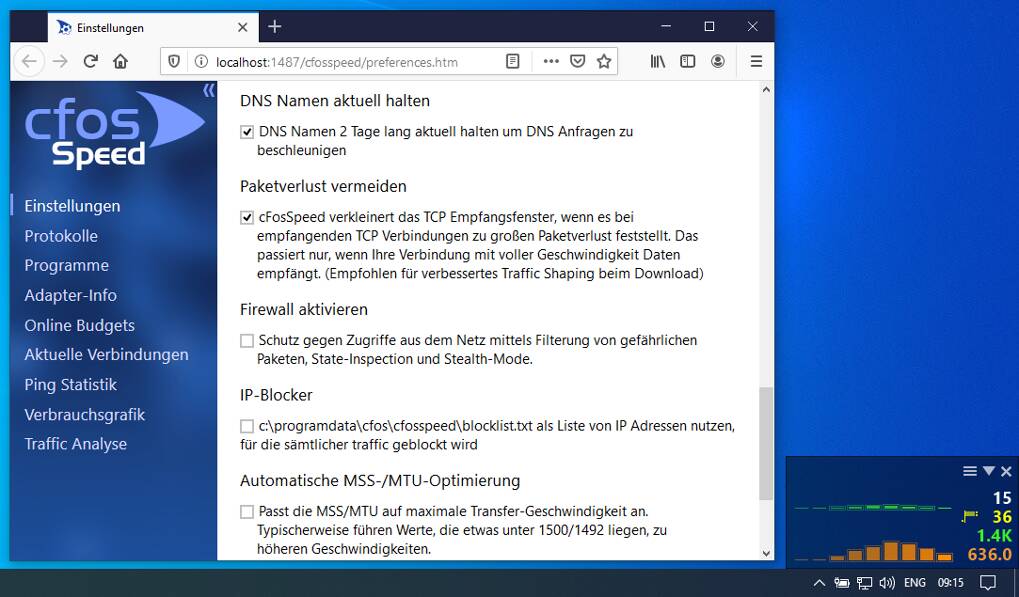Click the taskbar clock 09:15
This screenshot has height=597, width=1019.
click(x=950, y=583)
